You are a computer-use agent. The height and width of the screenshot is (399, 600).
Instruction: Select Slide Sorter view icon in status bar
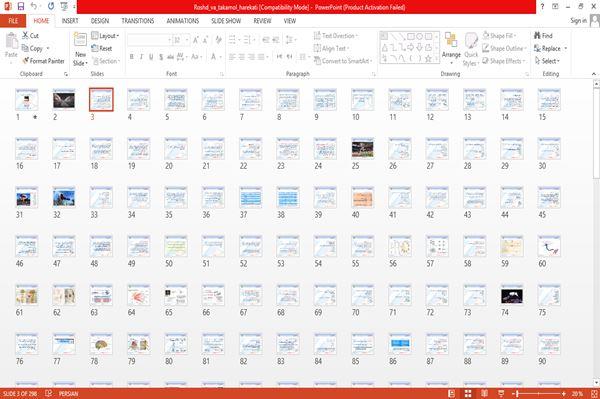coord(468,393)
